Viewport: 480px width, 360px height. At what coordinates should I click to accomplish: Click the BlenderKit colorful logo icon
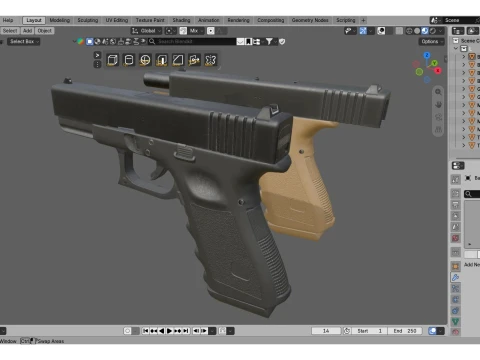[80, 42]
